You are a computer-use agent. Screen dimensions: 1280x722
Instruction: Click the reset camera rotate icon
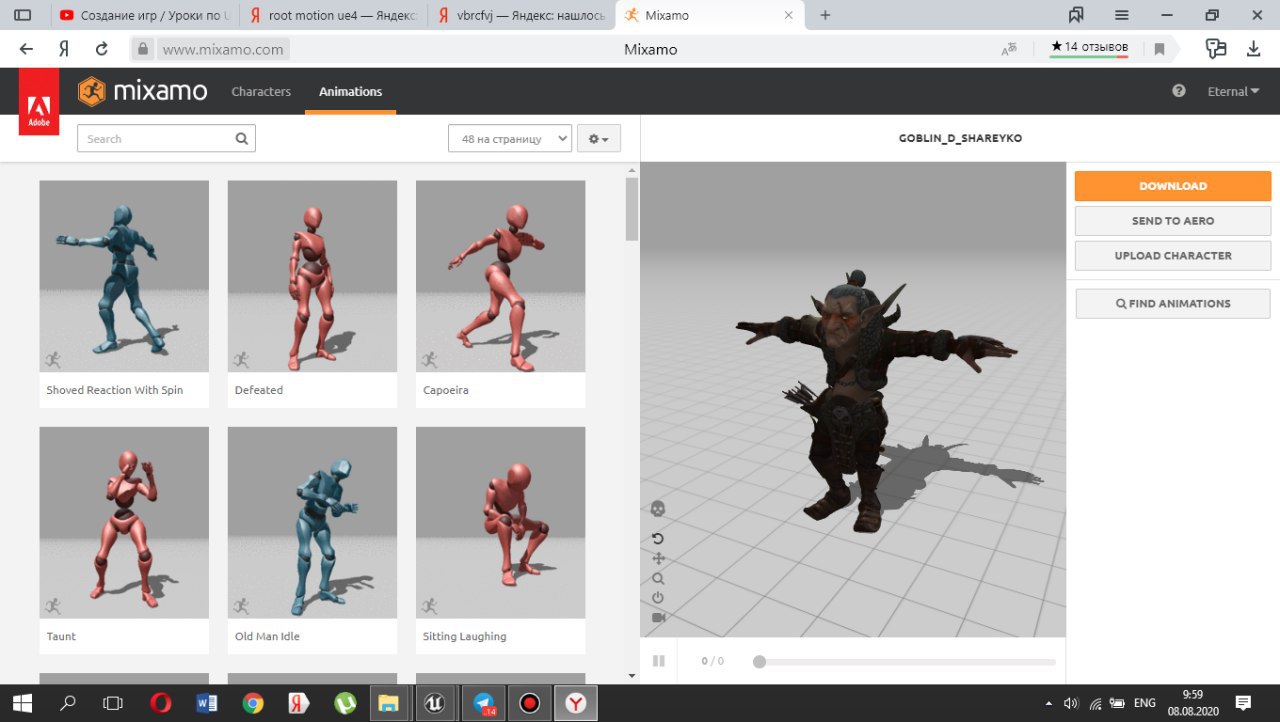coord(658,539)
